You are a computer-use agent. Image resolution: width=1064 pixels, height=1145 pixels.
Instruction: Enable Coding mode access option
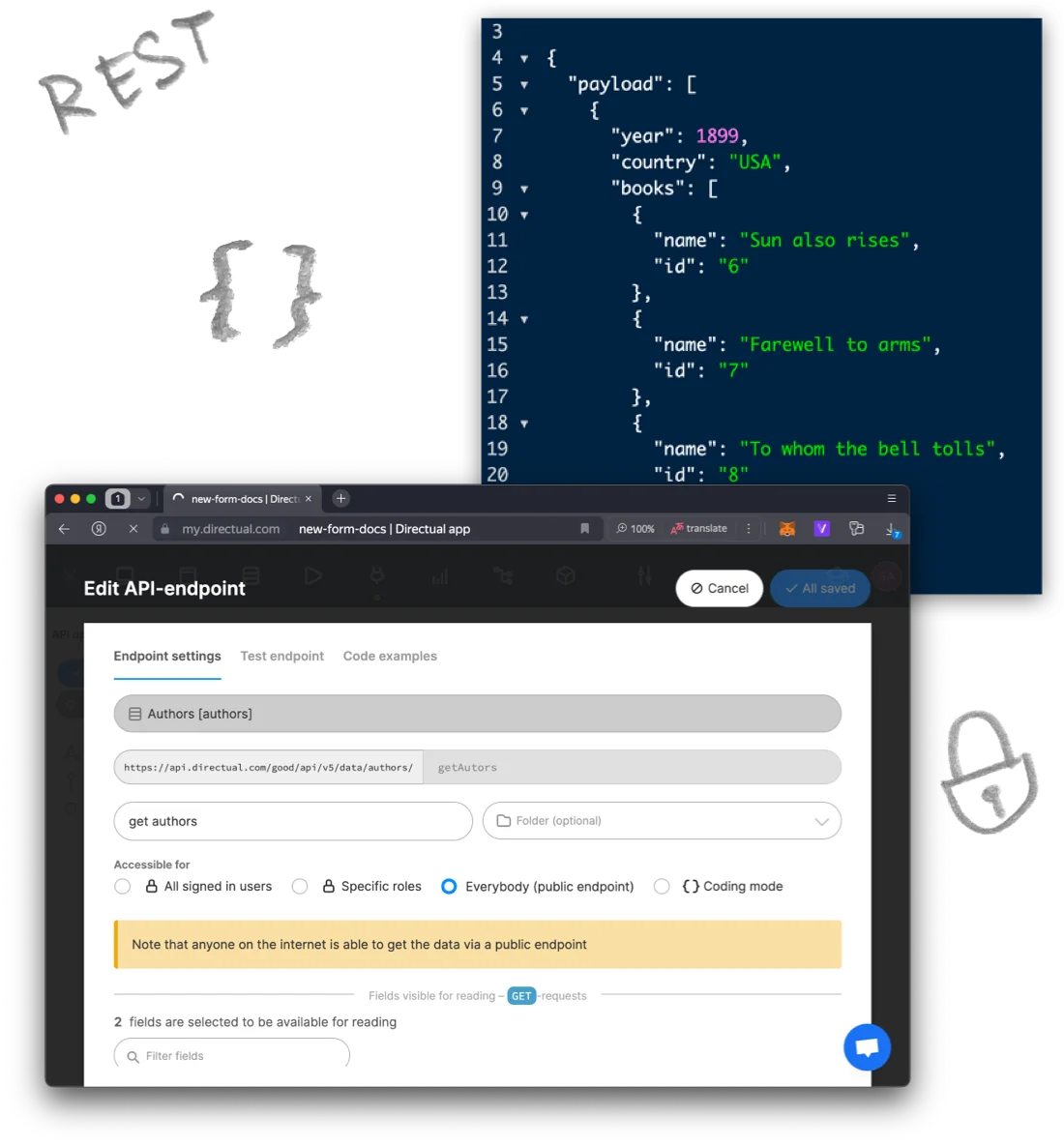662,886
